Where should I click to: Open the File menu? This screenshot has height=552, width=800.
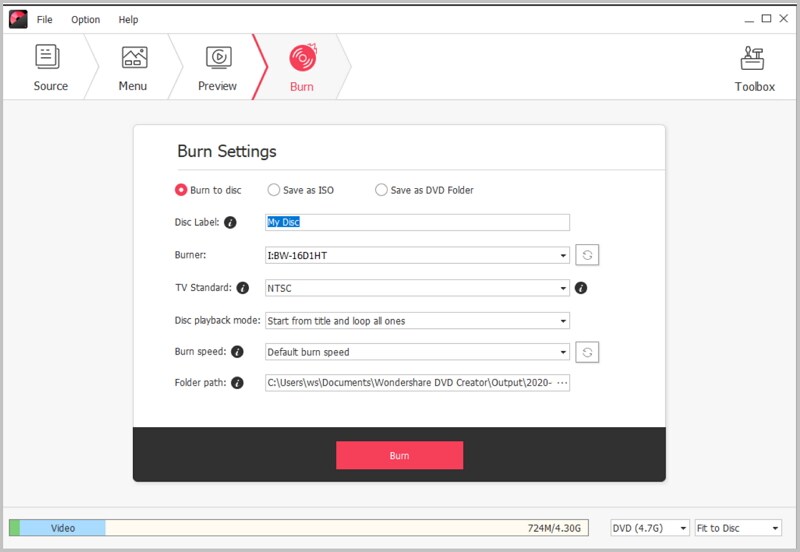coord(44,19)
